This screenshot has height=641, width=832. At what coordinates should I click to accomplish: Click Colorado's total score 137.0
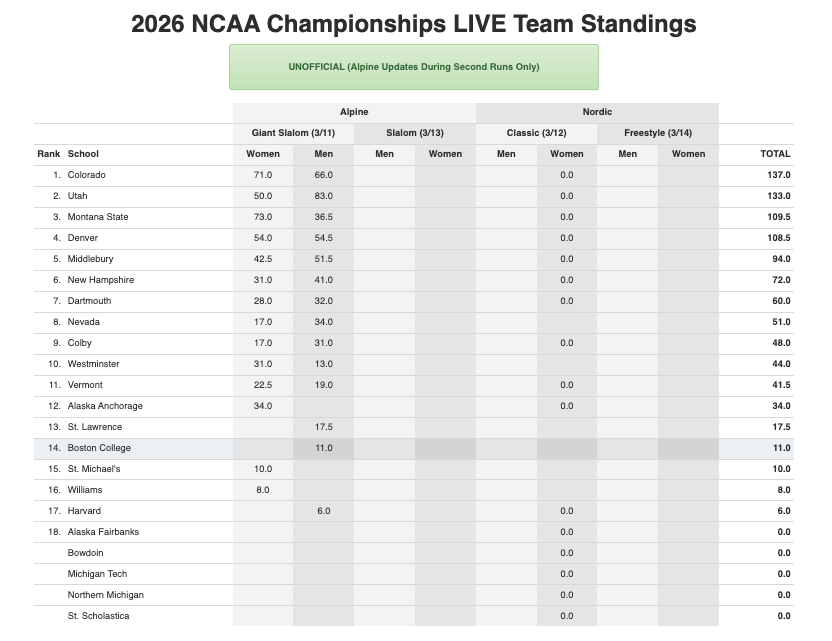[x=776, y=175]
